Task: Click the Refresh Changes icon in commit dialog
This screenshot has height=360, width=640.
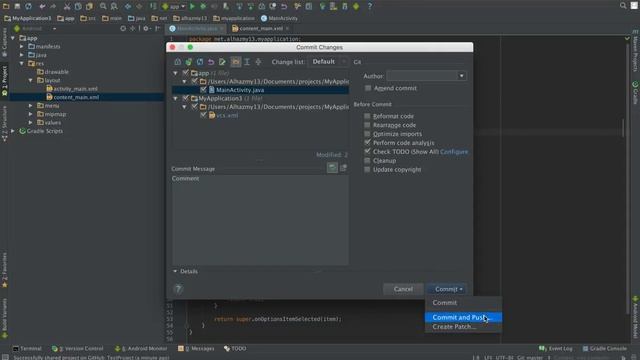Action: [200, 62]
